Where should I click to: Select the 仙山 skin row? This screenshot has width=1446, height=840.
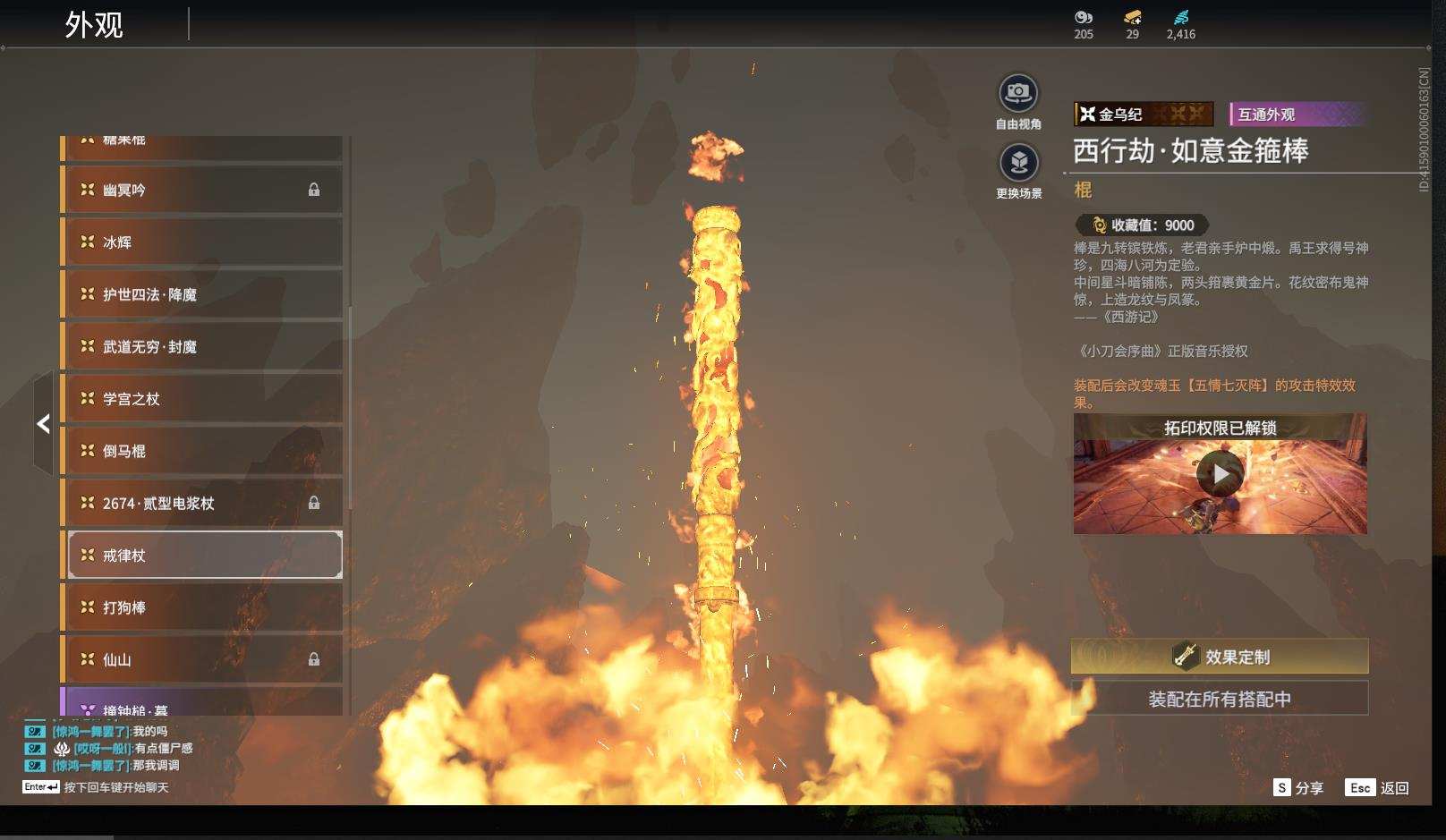coord(201,659)
